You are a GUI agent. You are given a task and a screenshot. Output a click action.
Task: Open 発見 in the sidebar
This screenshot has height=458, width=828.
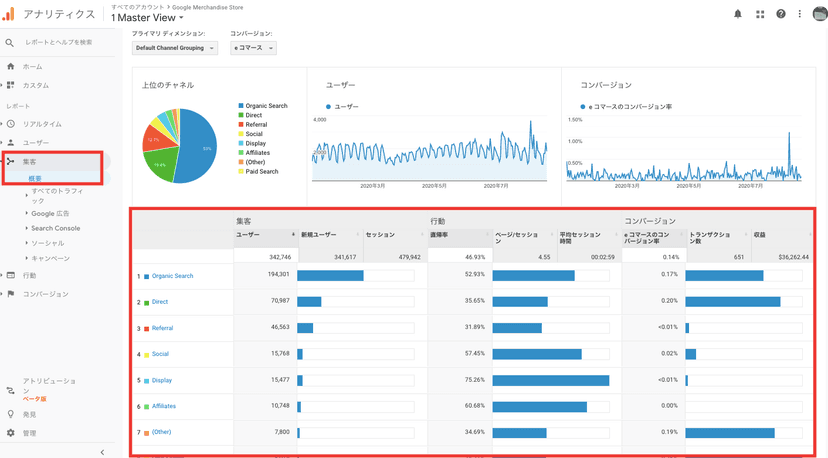coord(29,415)
